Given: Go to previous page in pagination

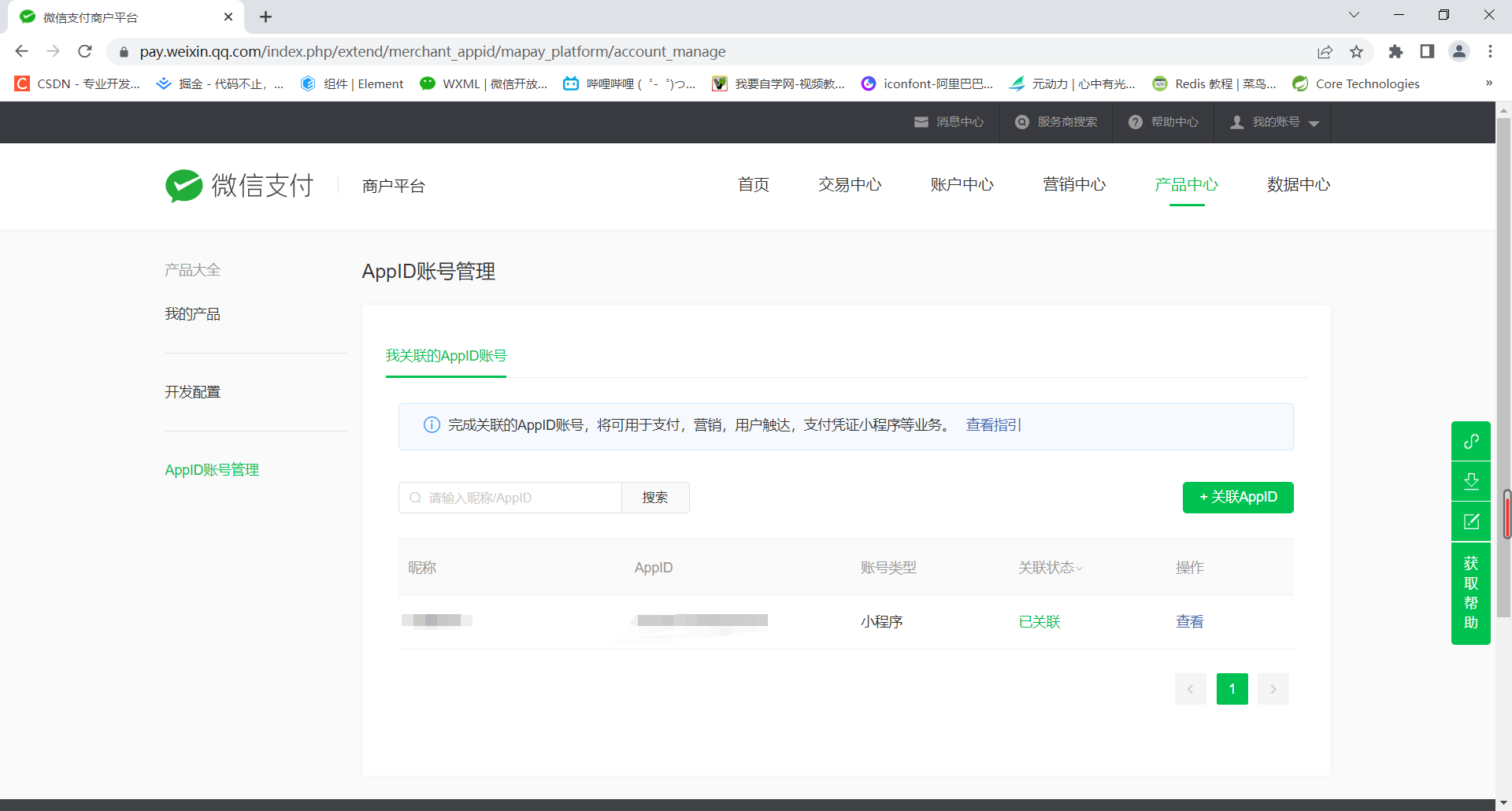Looking at the screenshot, I should (x=1191, y=689).
